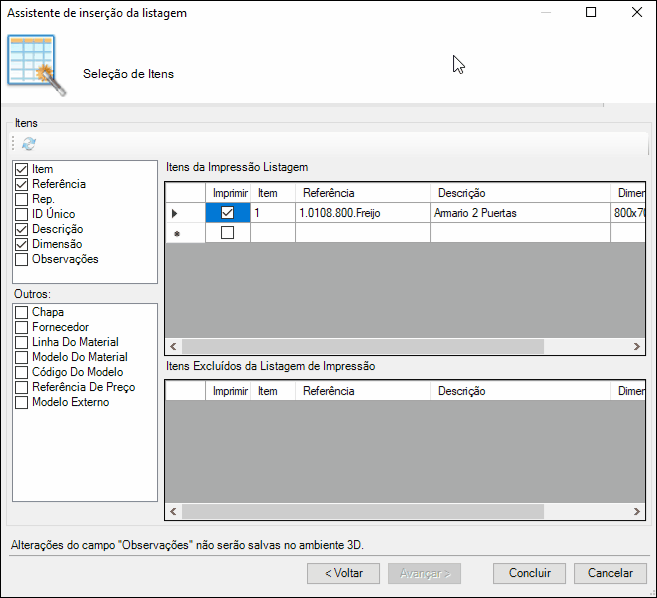
Task: Click Referência header in print listing grid
Action: point(363,193)
